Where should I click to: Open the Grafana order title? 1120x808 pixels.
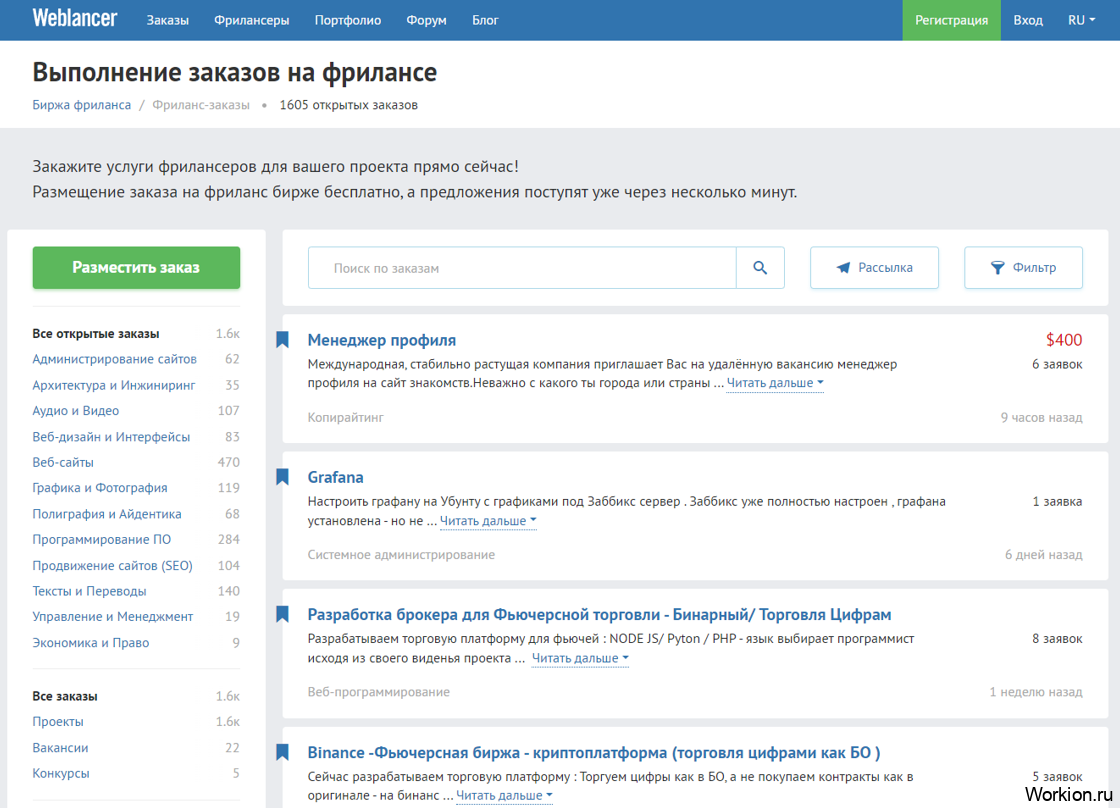335,477
